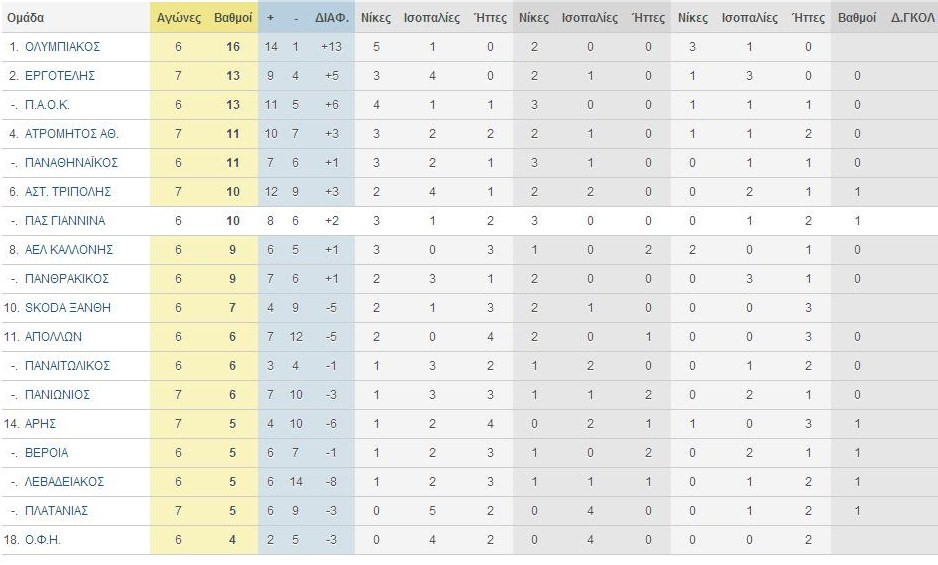Screen dimensions: 938x565
Task: Click the ΠΑΝΑΘΗΝΑΪΚΟΣ team name
Action: [71, 163]
